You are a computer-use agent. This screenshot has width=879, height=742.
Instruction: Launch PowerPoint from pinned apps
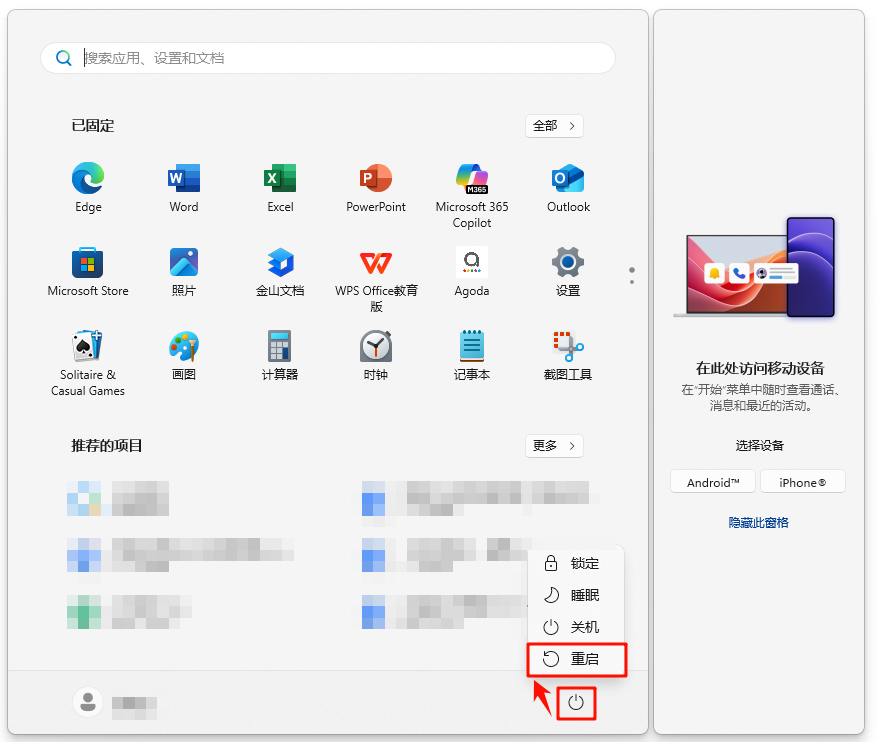376,180
